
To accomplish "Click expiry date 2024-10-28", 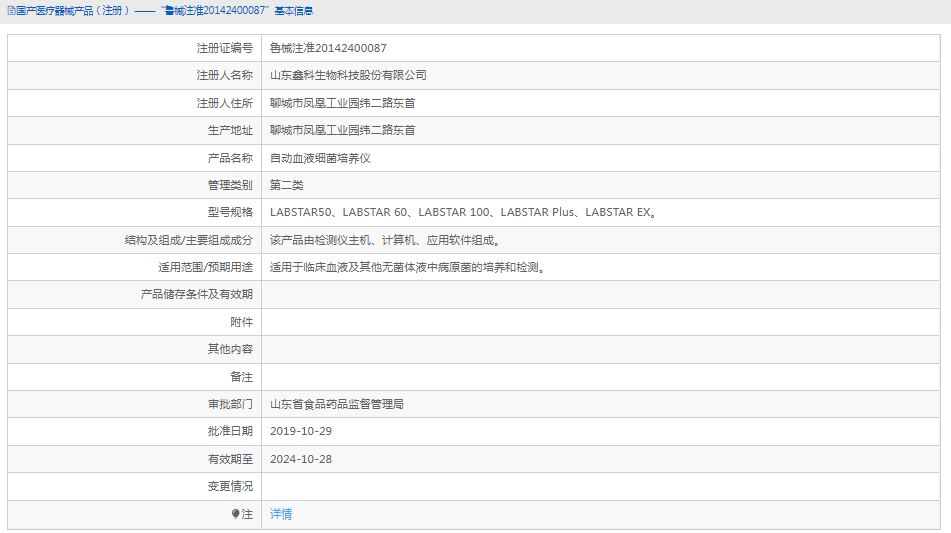I will click(301, 459).
